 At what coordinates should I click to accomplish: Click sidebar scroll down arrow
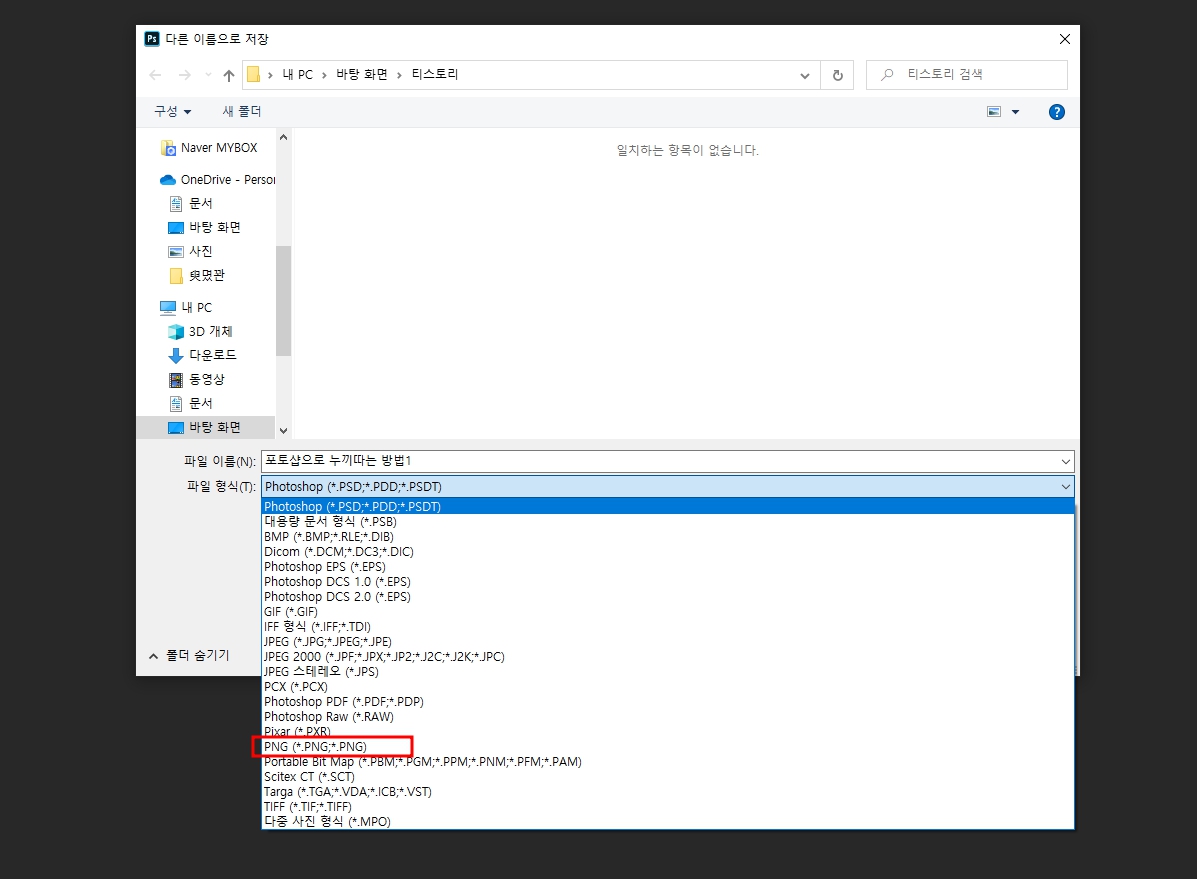[283, 431]
